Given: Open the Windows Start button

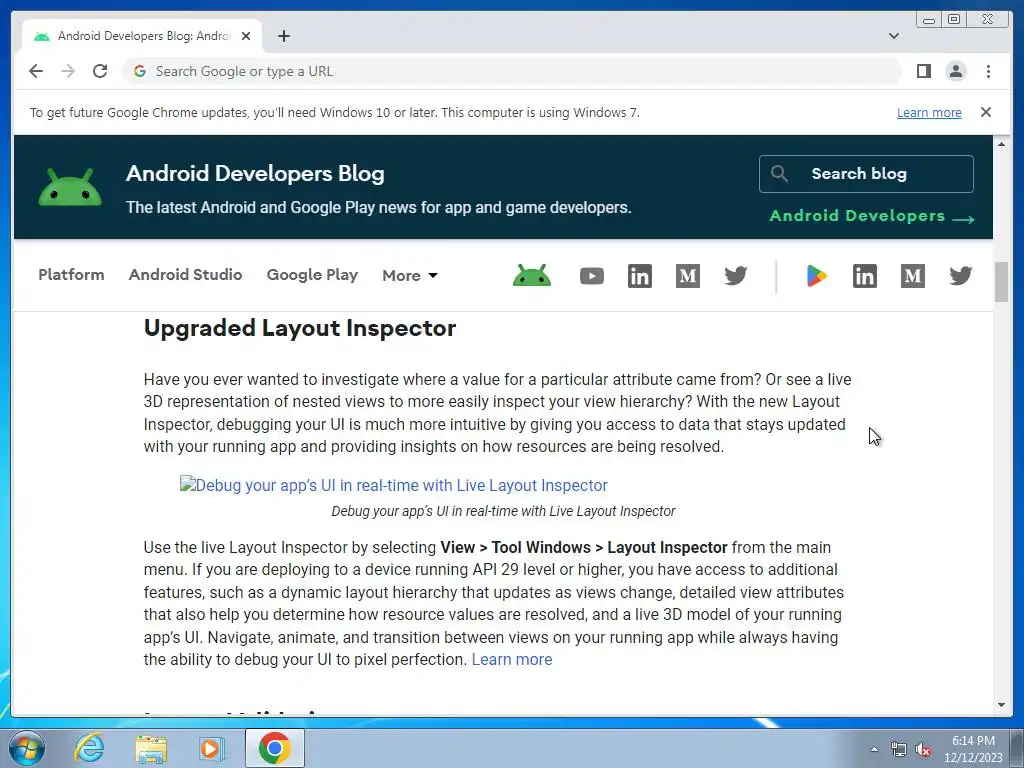Looking at the screenshot, I should click(27, 748).
